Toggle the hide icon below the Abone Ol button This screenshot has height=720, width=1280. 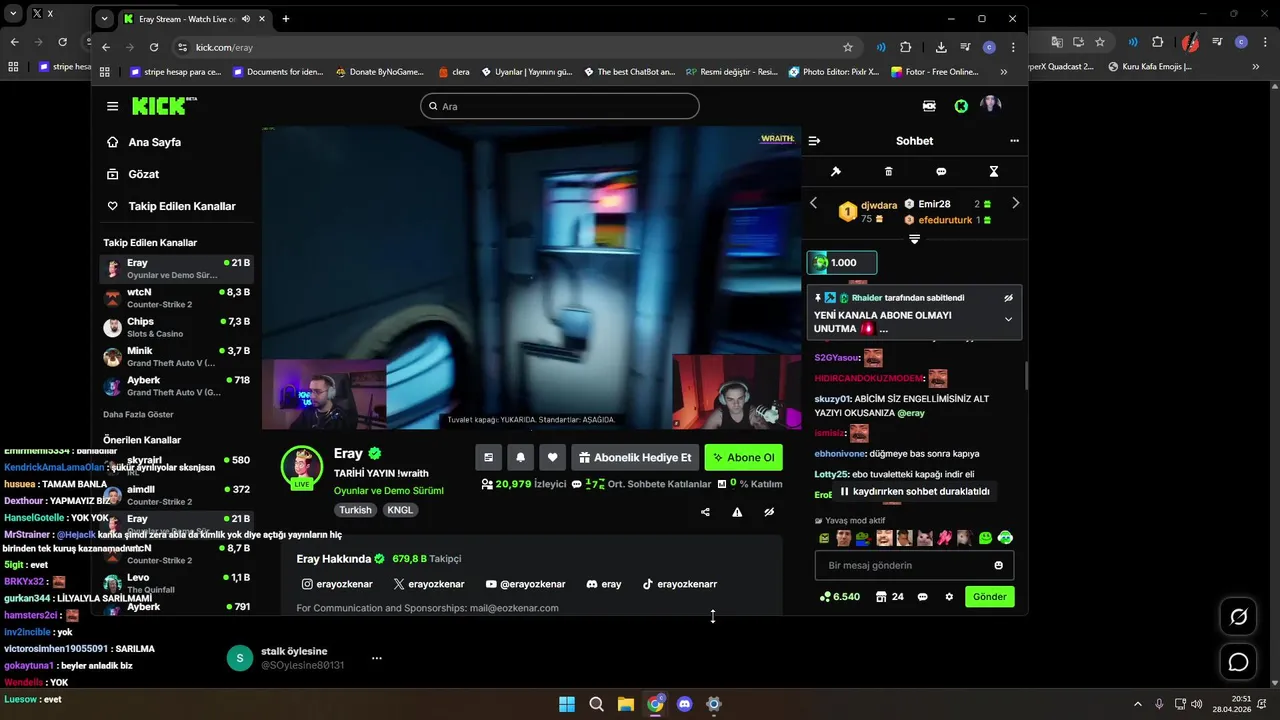[769, 512]
